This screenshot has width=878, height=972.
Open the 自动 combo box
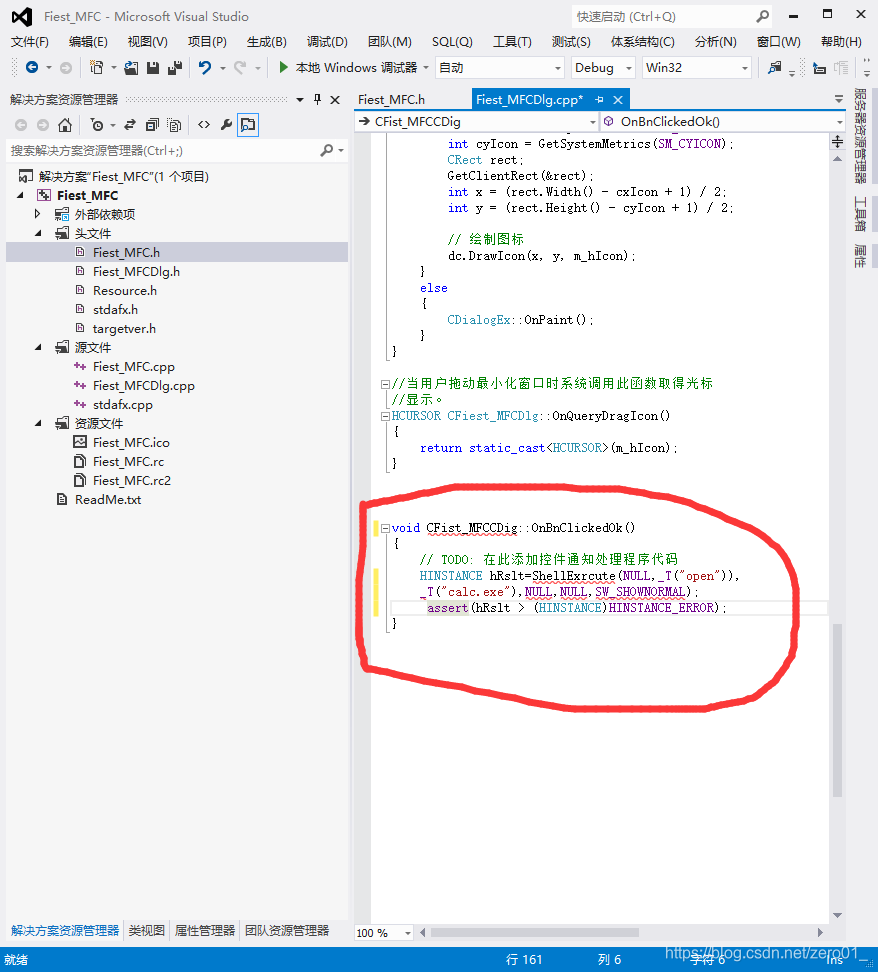500,68
